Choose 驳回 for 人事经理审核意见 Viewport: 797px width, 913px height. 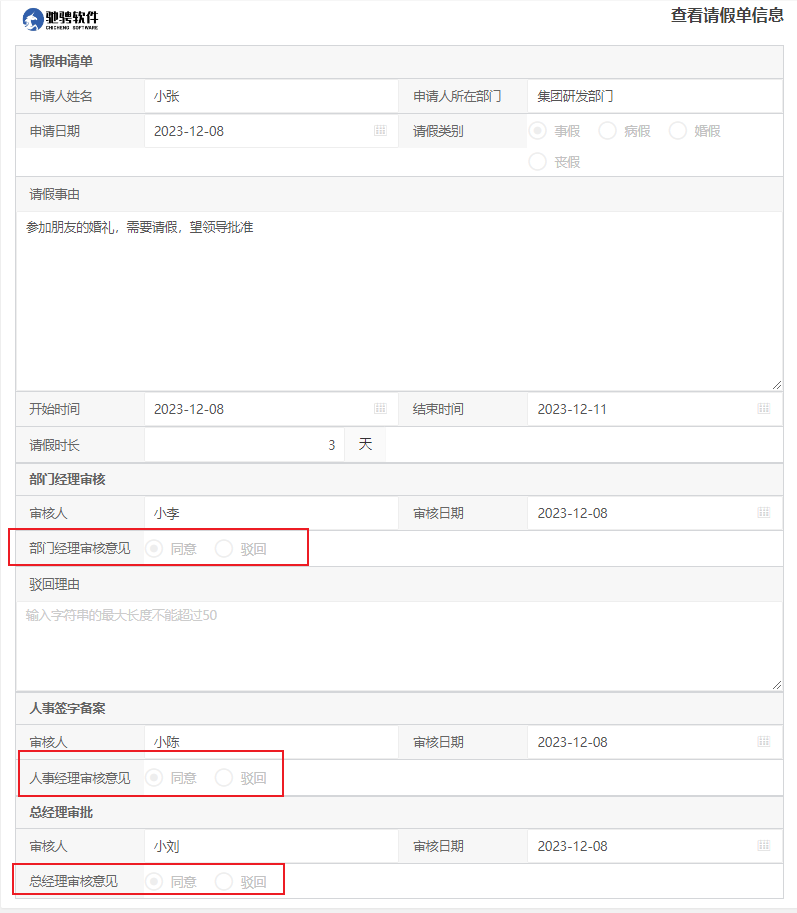coord(224,778)
